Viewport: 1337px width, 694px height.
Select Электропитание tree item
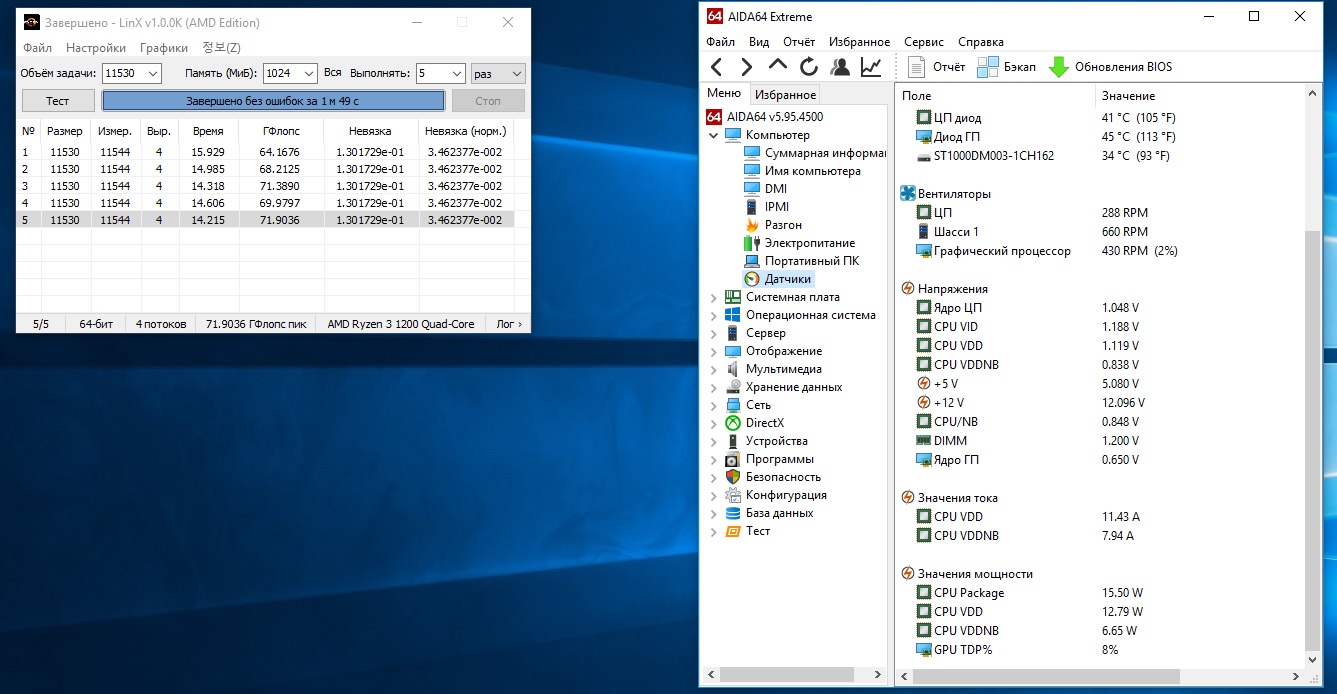tap(800, 243)
